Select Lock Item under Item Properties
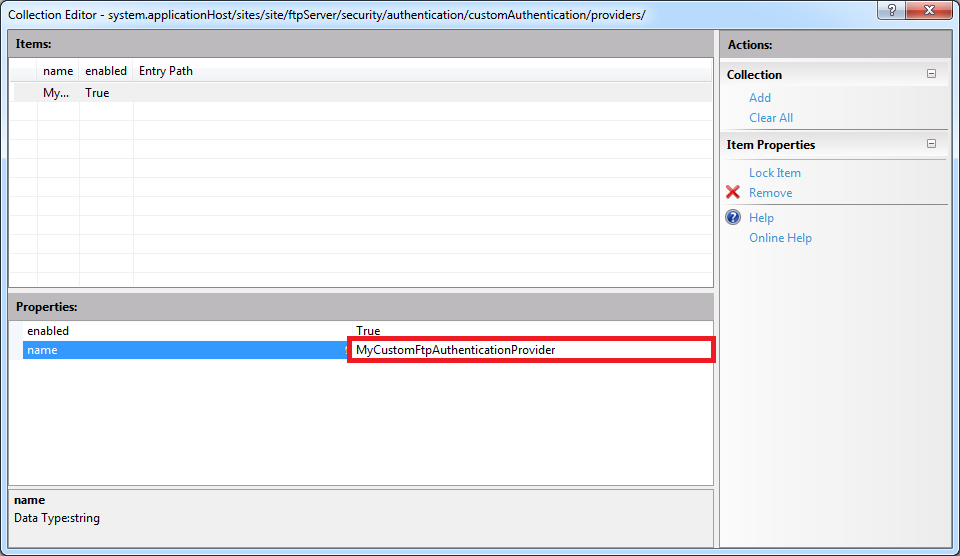 click(775, 173)
